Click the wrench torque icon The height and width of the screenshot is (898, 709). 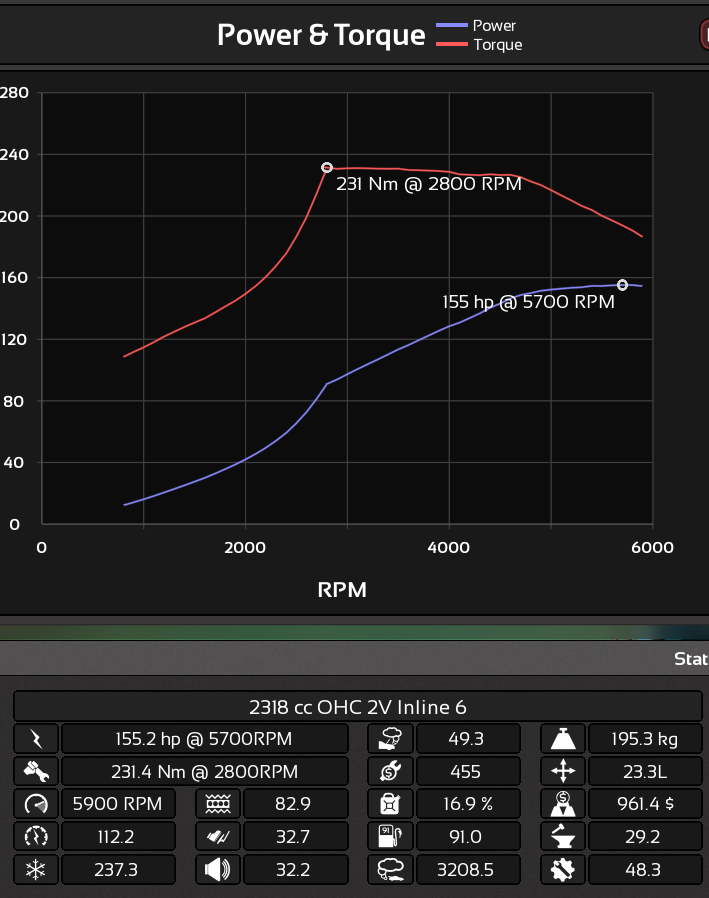click(x=36, y=771)
